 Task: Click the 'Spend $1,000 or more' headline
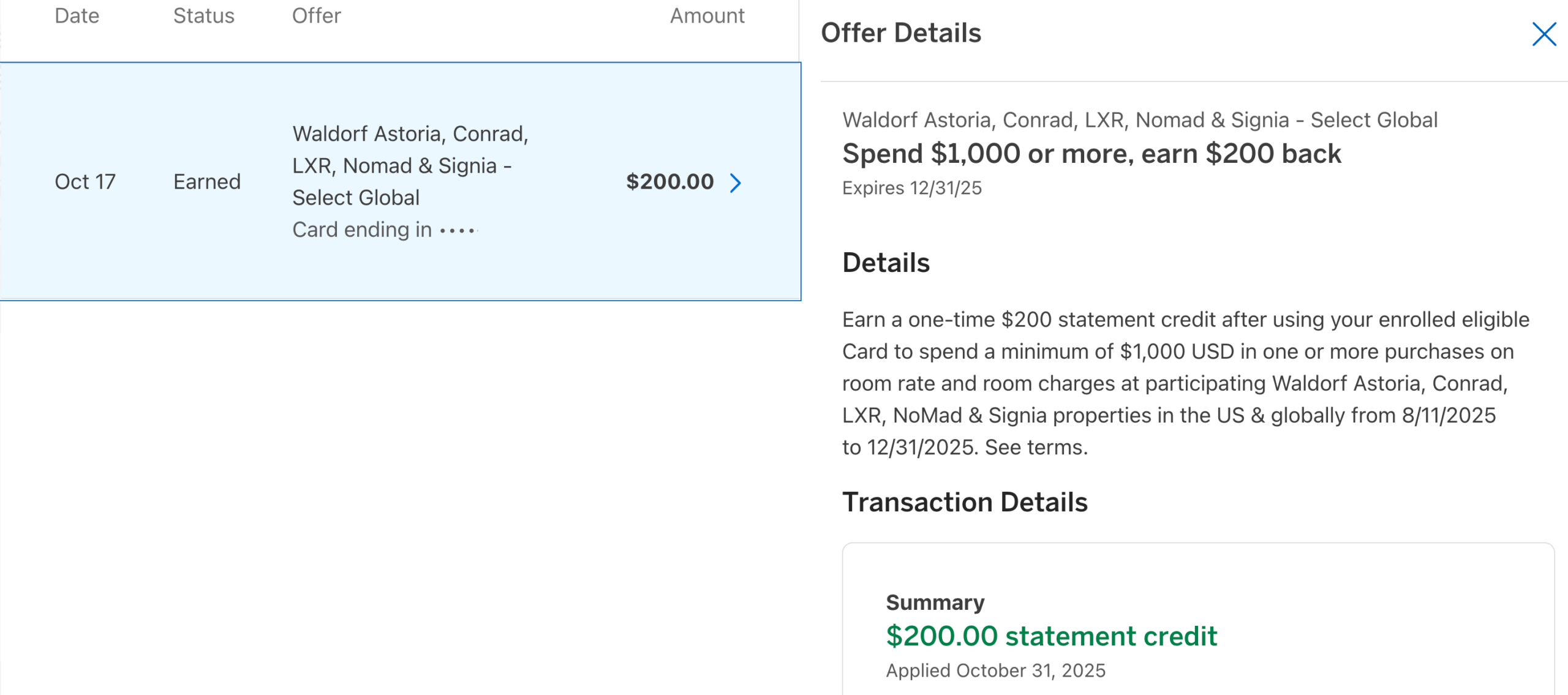1091,154
